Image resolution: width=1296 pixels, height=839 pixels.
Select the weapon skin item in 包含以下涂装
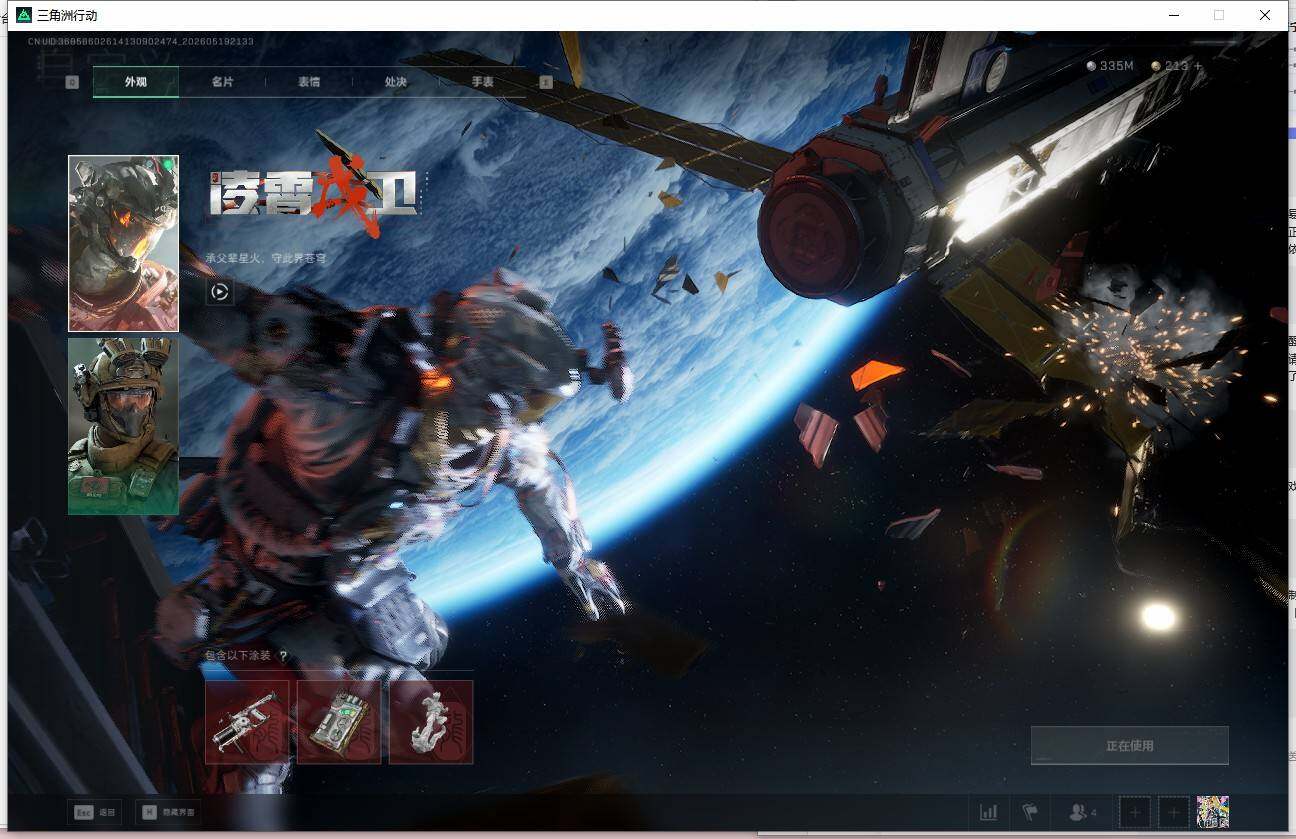(x=247, y=722)
